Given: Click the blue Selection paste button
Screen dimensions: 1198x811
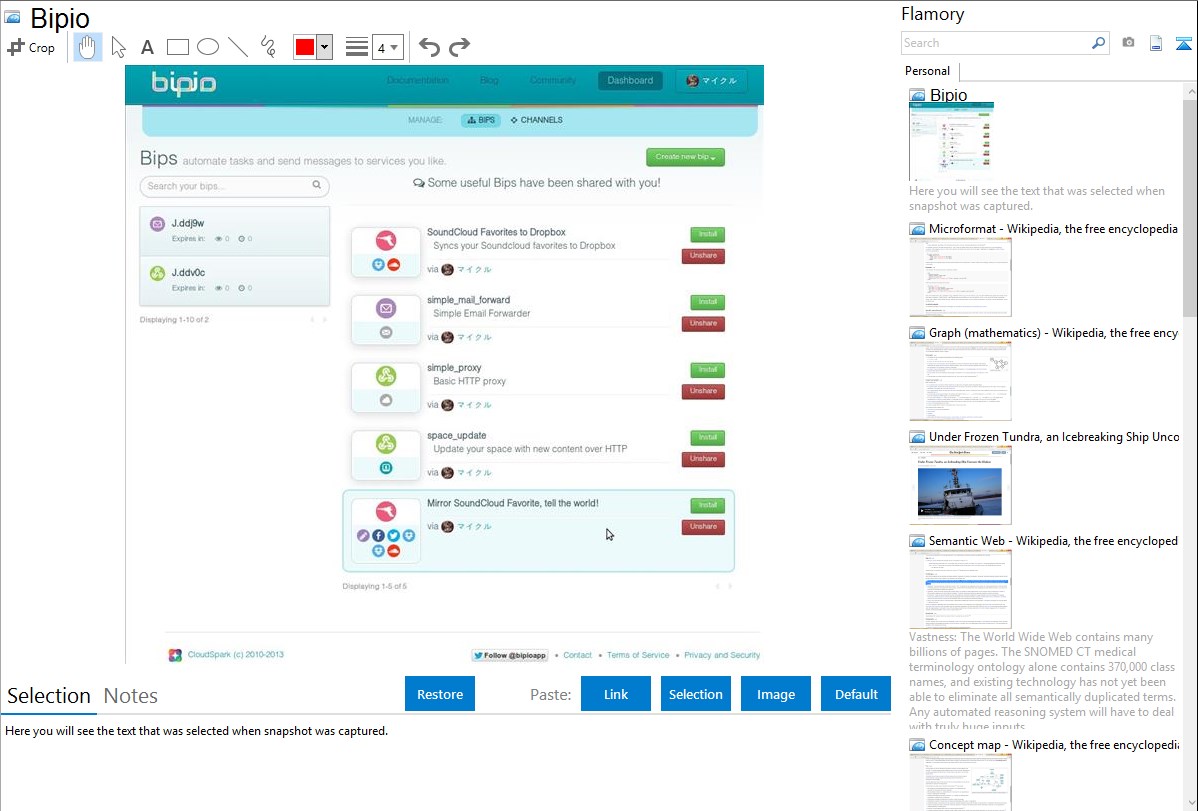Looking at the screenshot, I should [x=695, y=694].
